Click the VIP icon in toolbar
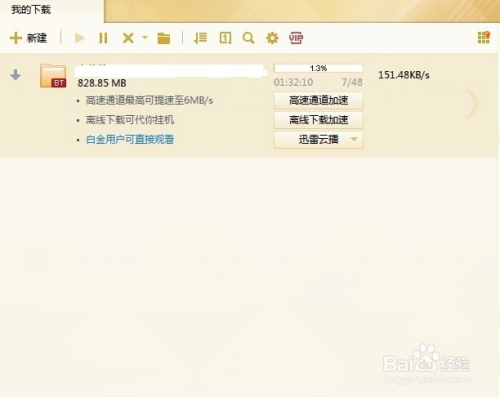Viewport: 500px width, 397px height. coord(296,38)
